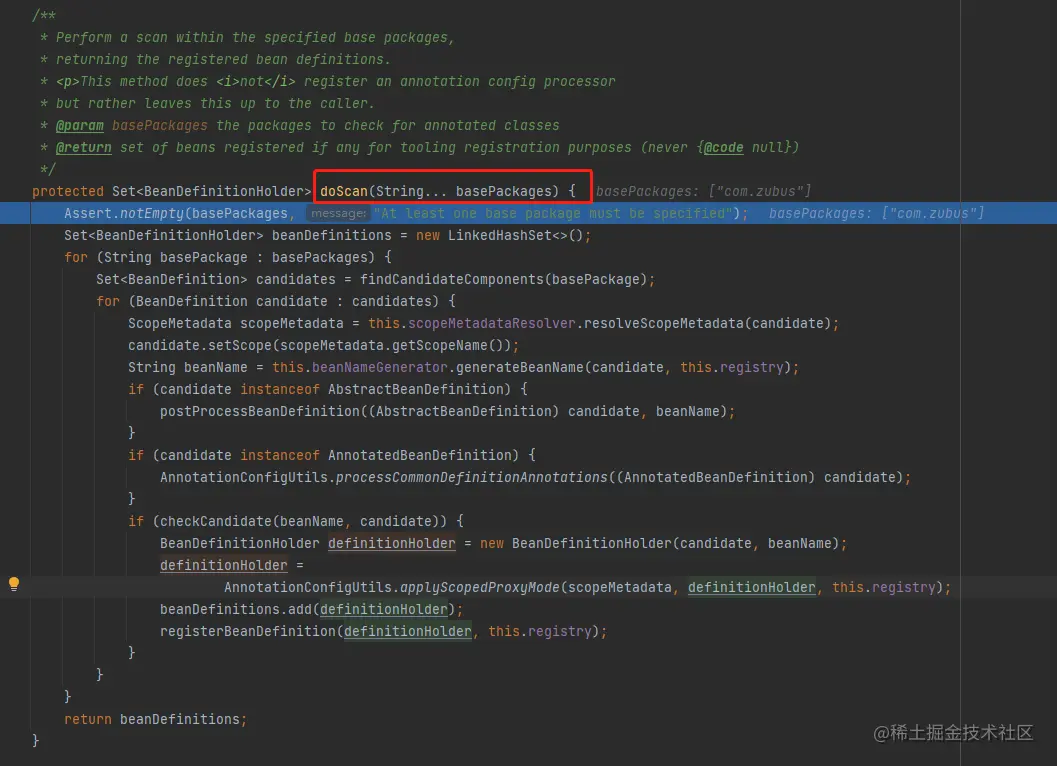Click the beanNameGenerator field reference
Screen dimensions: 1057x766
pos(380,367)
